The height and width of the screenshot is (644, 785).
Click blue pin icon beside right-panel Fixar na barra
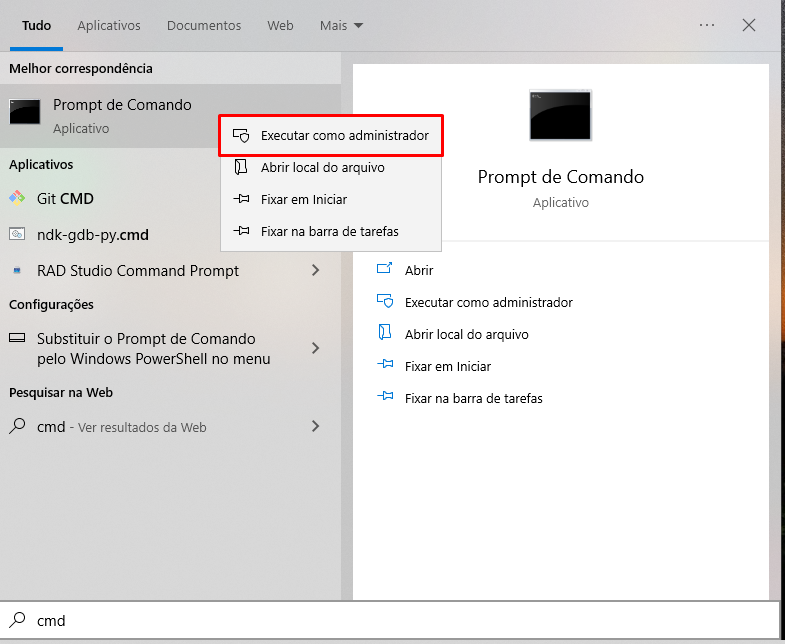tap(385, 397)
